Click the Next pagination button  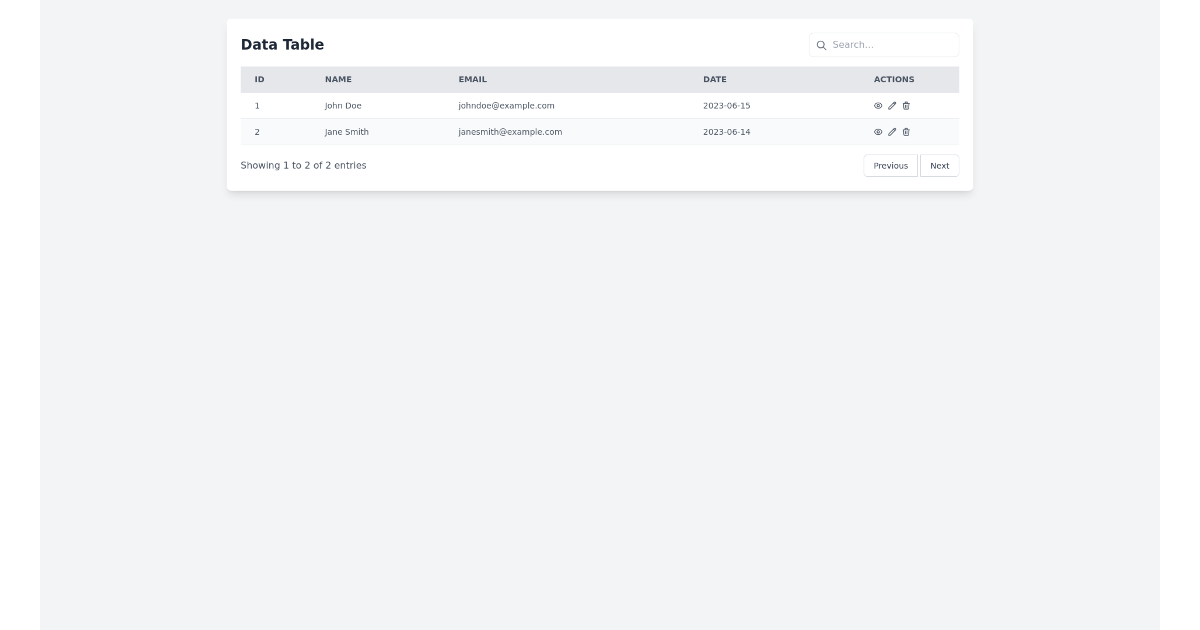(x=939, y=165)
